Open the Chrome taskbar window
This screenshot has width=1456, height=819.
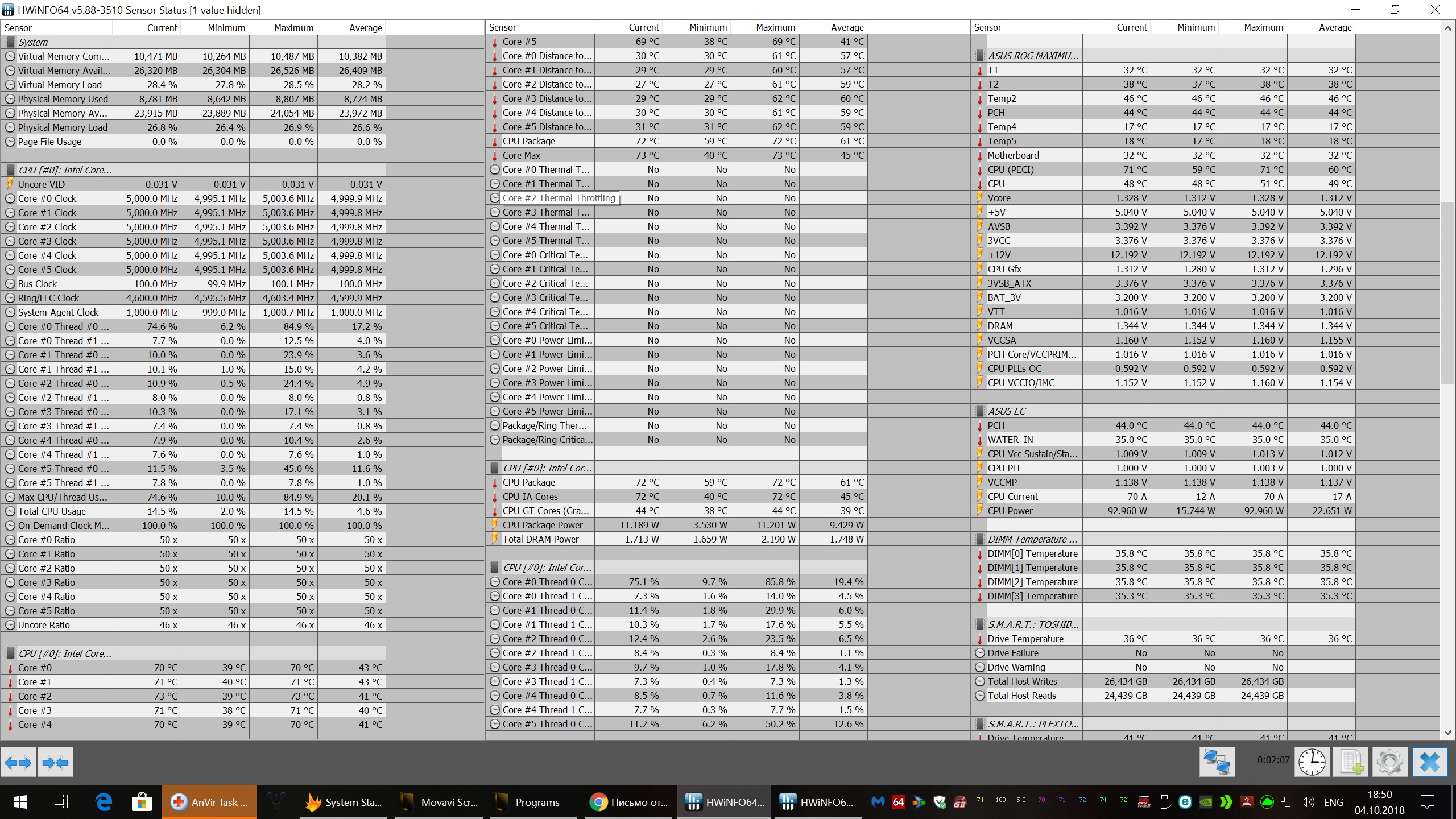[629, 802]
